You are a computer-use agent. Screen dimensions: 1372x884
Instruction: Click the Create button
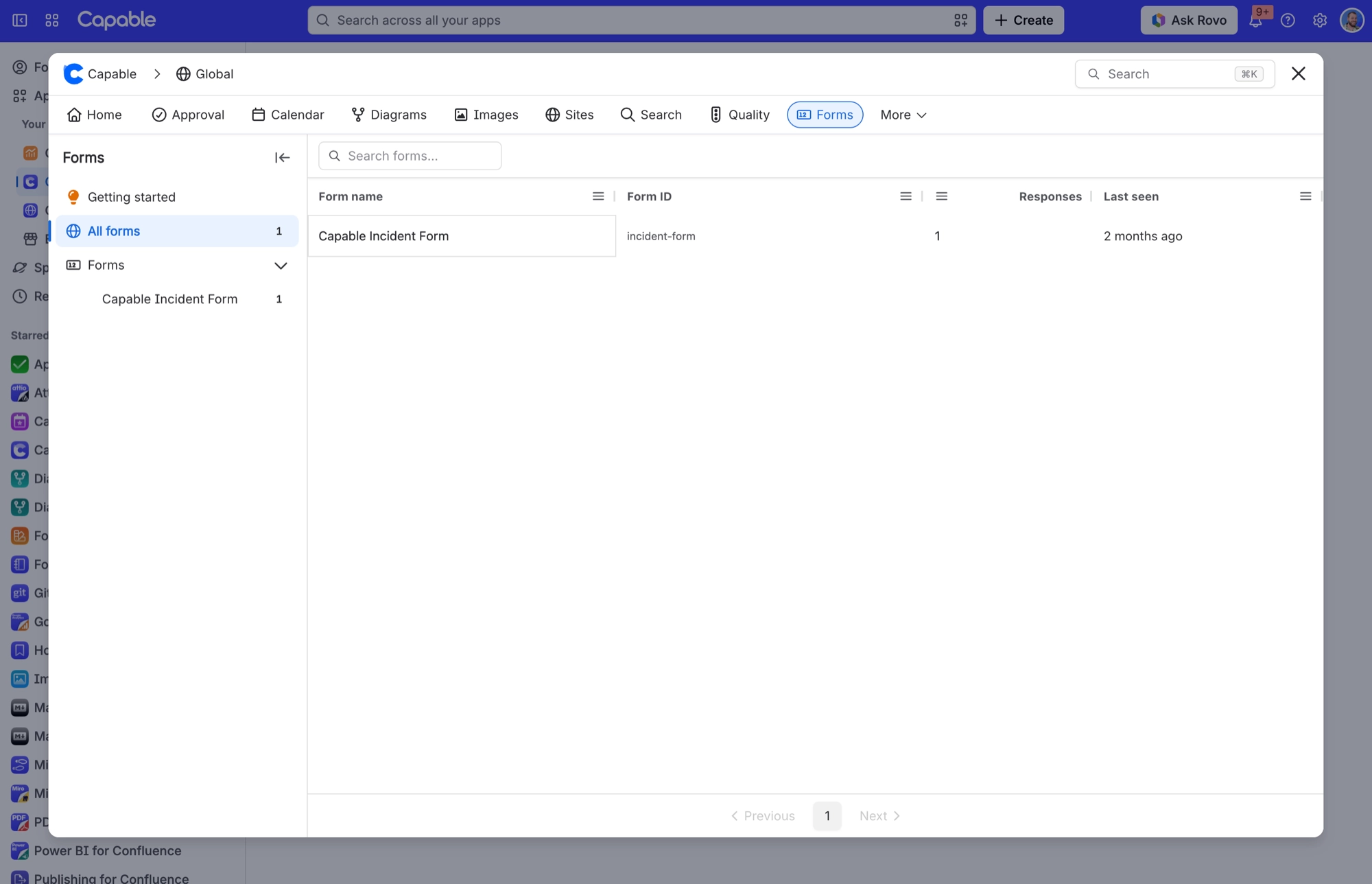pyautogui.click(x=1024, y=20)
